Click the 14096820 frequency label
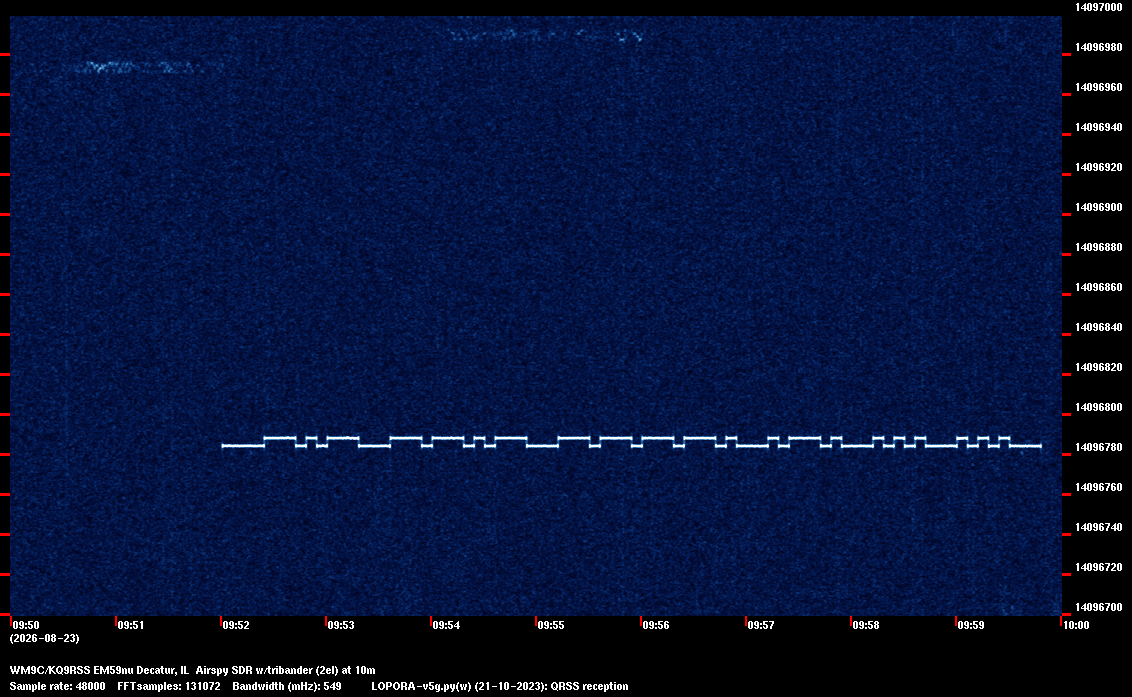The width and height of the screenshot is (1132, 697). pos(1098,367)
